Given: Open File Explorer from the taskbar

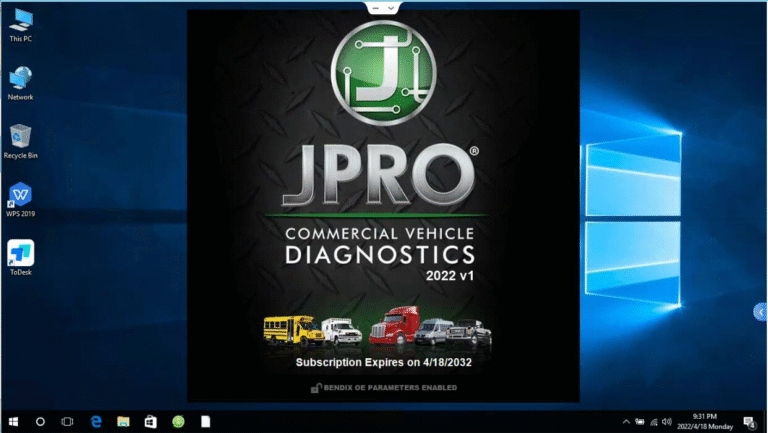Looking at the screenshot, I should [x=123, y=422].
